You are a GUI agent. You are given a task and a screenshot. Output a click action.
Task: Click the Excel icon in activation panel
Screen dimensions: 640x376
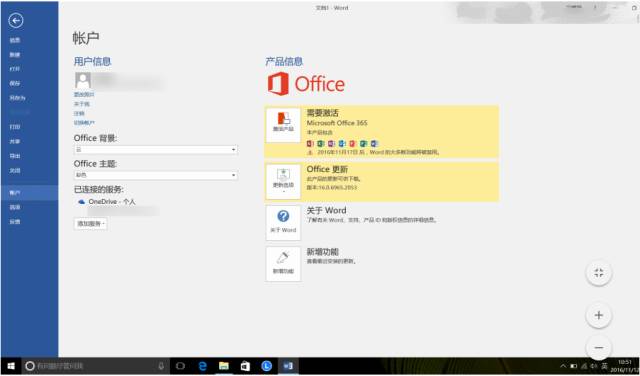[x=321, y=144]
